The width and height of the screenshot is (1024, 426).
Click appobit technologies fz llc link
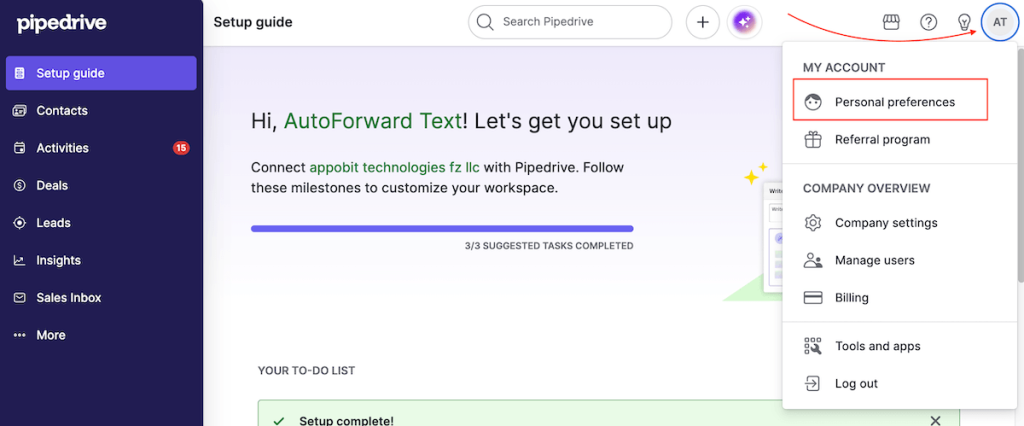(394, 167)
